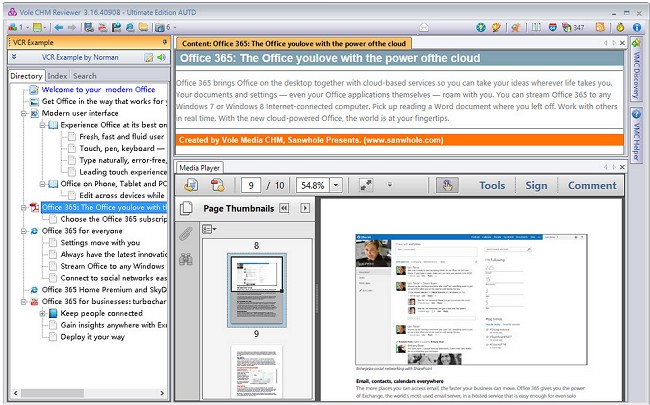Collapse the Page Thumbnails panel with double arrow
Image resolution: width=650 pixels, height=405 pixels.
click(284, 208)
